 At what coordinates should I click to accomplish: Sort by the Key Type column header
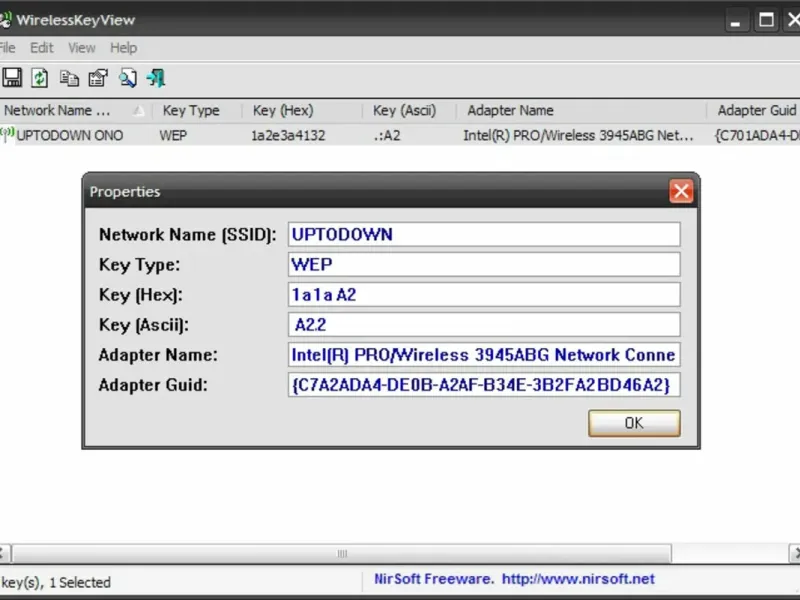[196, 110]
